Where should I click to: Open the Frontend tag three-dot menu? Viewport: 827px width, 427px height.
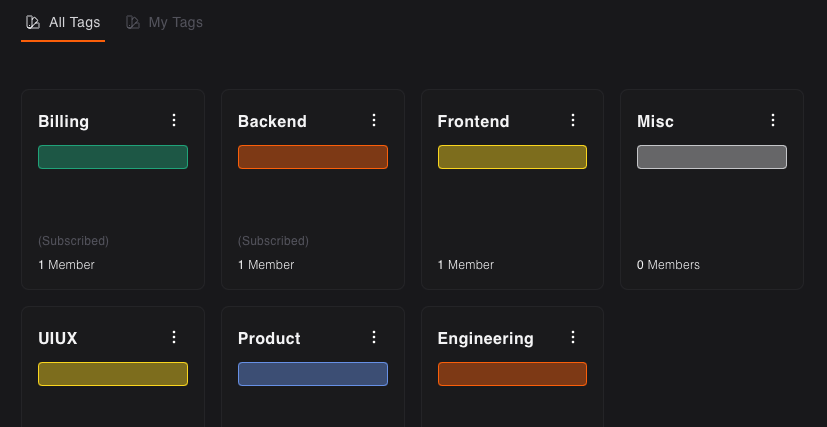coord(573,120)
